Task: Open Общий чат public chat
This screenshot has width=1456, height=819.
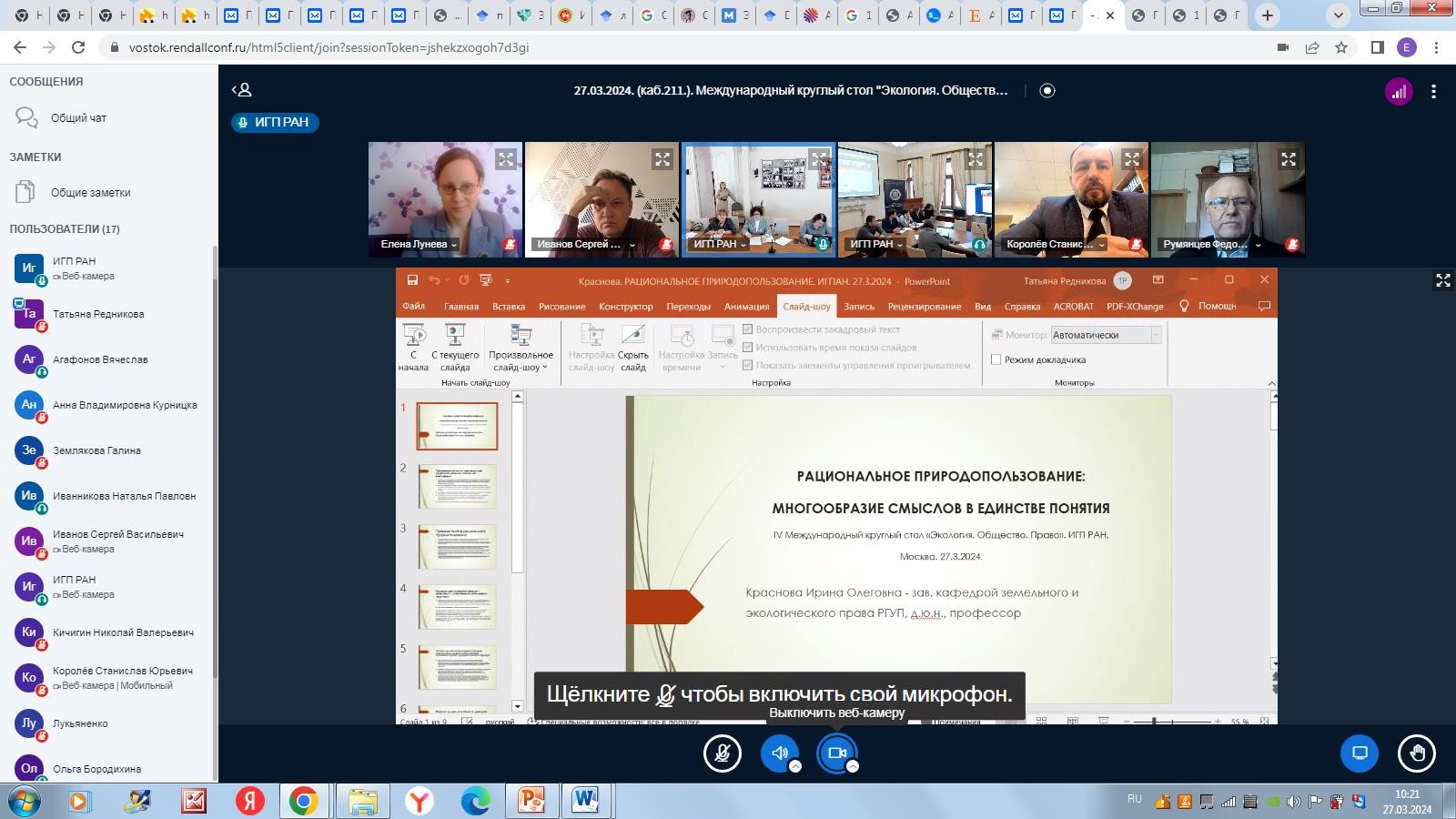Action: click(x=78, y=117)
